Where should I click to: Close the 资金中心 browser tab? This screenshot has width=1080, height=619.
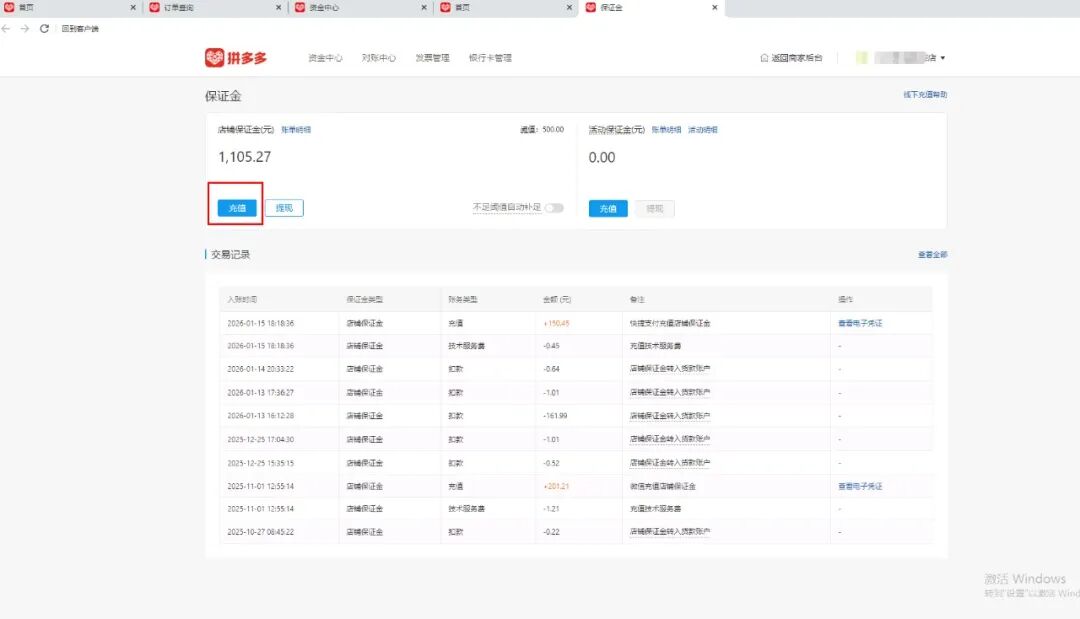coord(423,7)
